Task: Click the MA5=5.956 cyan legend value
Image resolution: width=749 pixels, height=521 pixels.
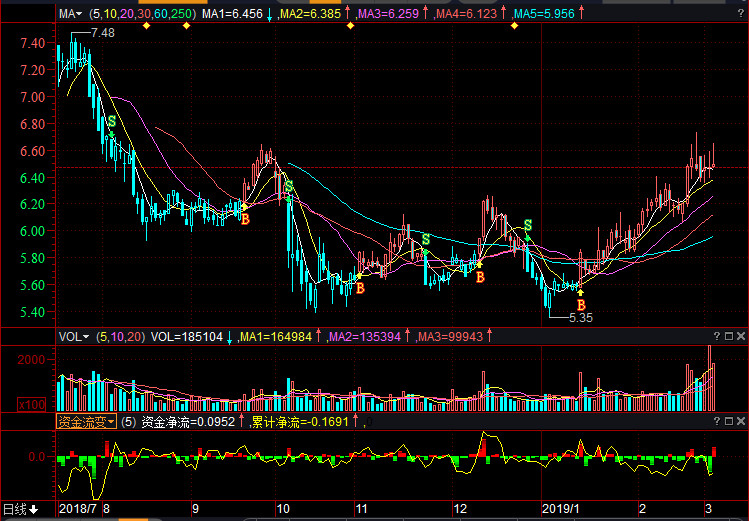Action: tap(547, 14)
